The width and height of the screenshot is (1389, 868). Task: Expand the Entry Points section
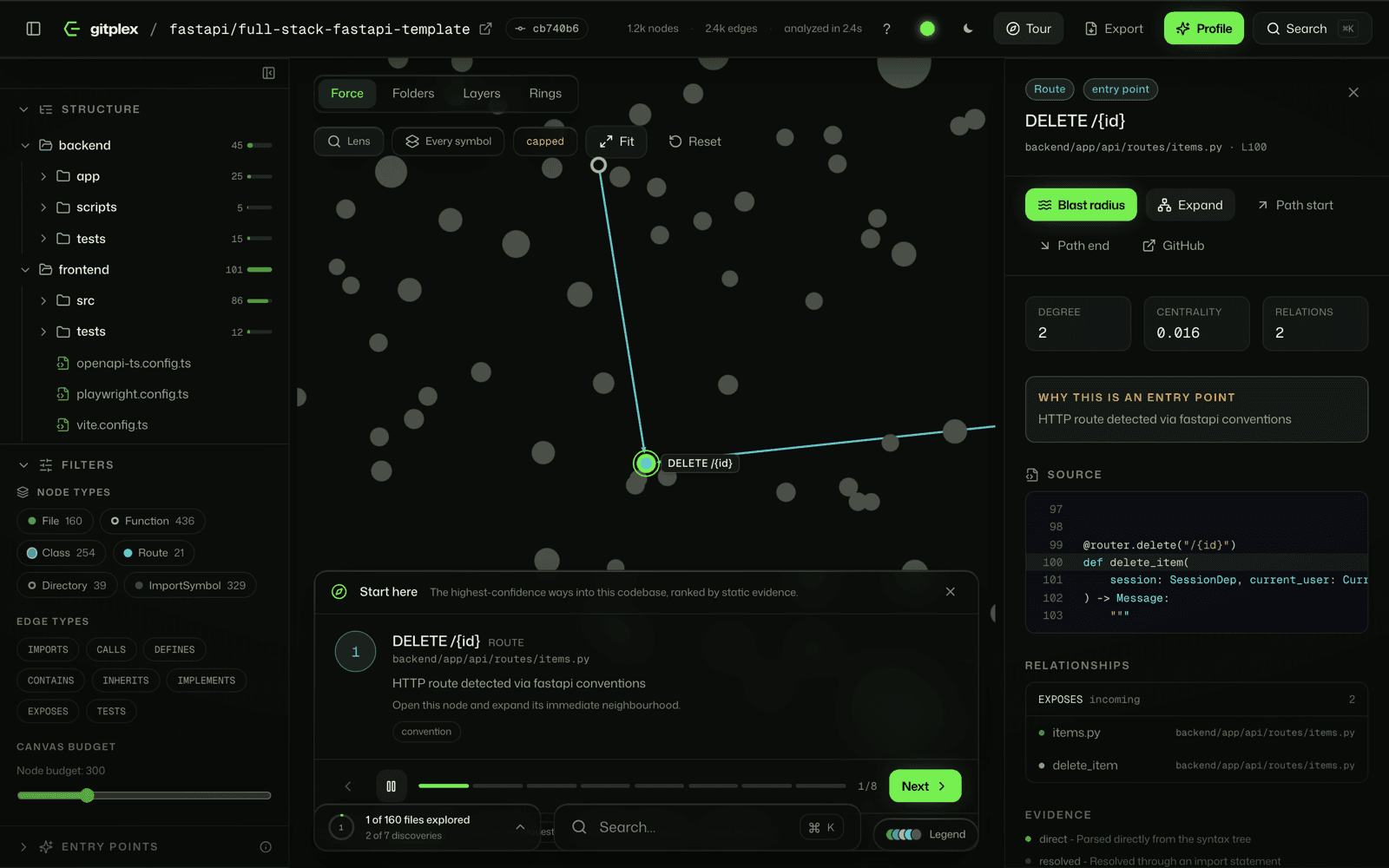[x=24, y=847]
